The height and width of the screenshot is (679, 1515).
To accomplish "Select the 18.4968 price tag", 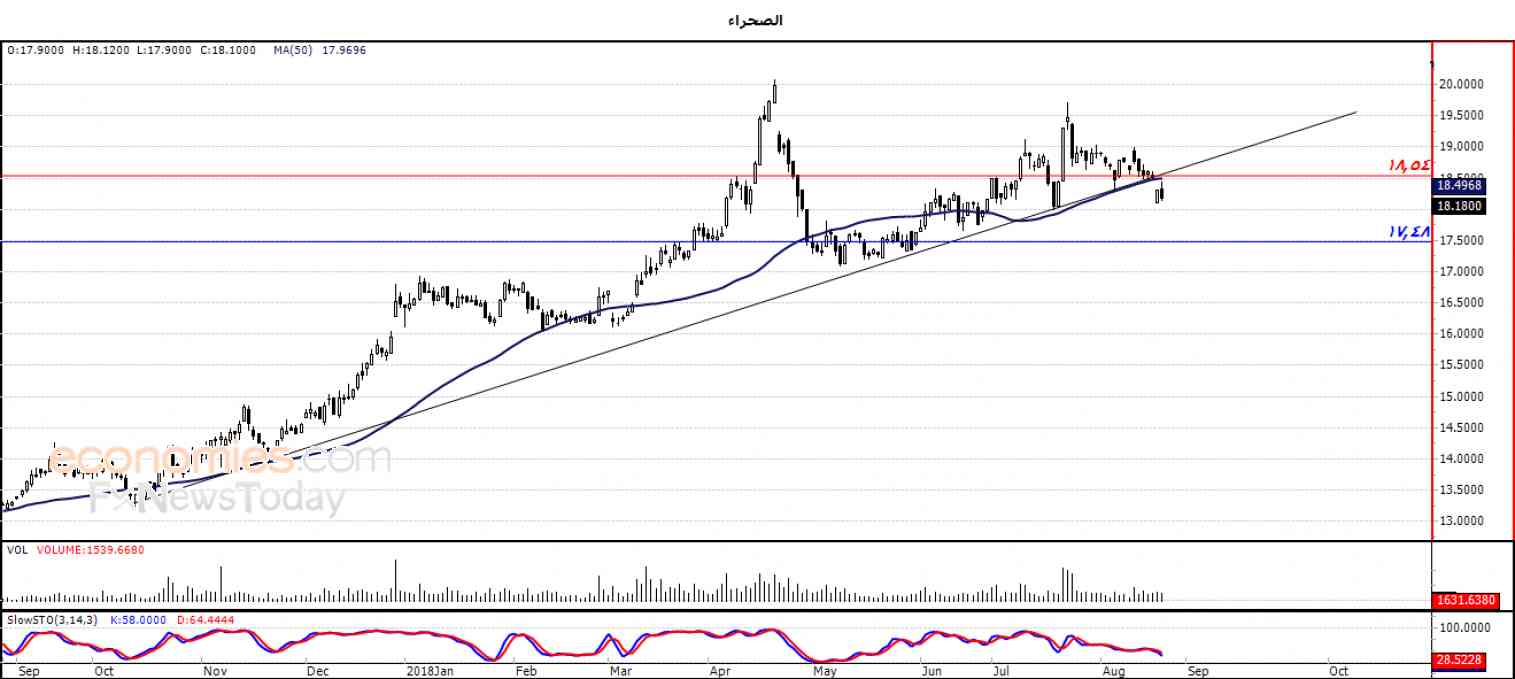I will pyautogui.click(x=1458, y=185).
